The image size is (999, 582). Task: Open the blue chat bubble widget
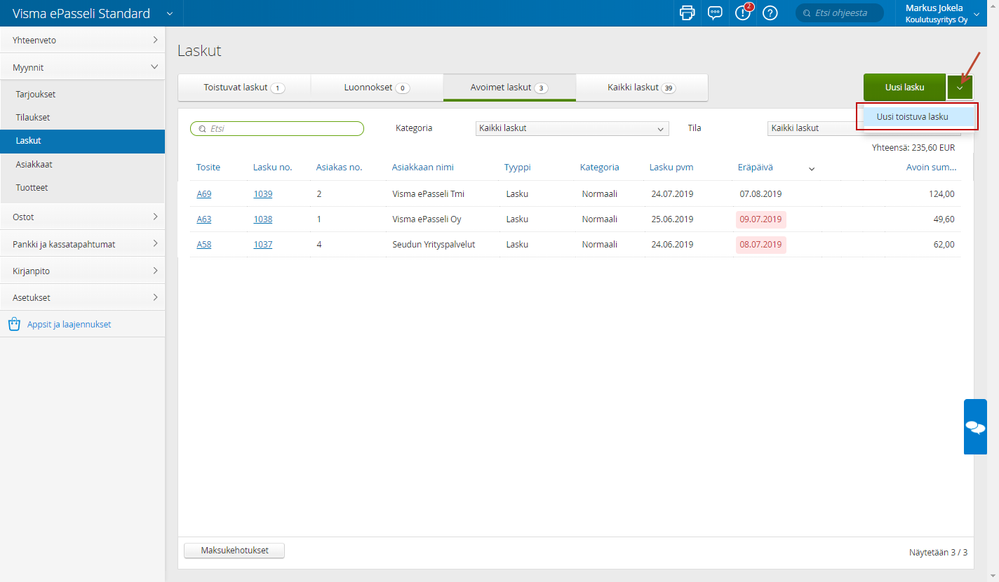[975, 426]
